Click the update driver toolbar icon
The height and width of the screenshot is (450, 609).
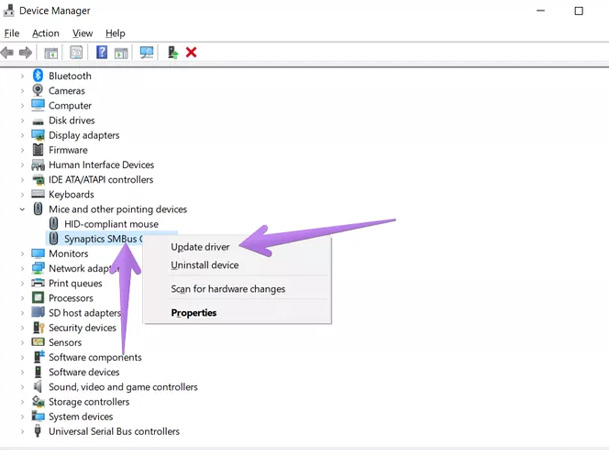pyautogui.click(x=173, y=52)
